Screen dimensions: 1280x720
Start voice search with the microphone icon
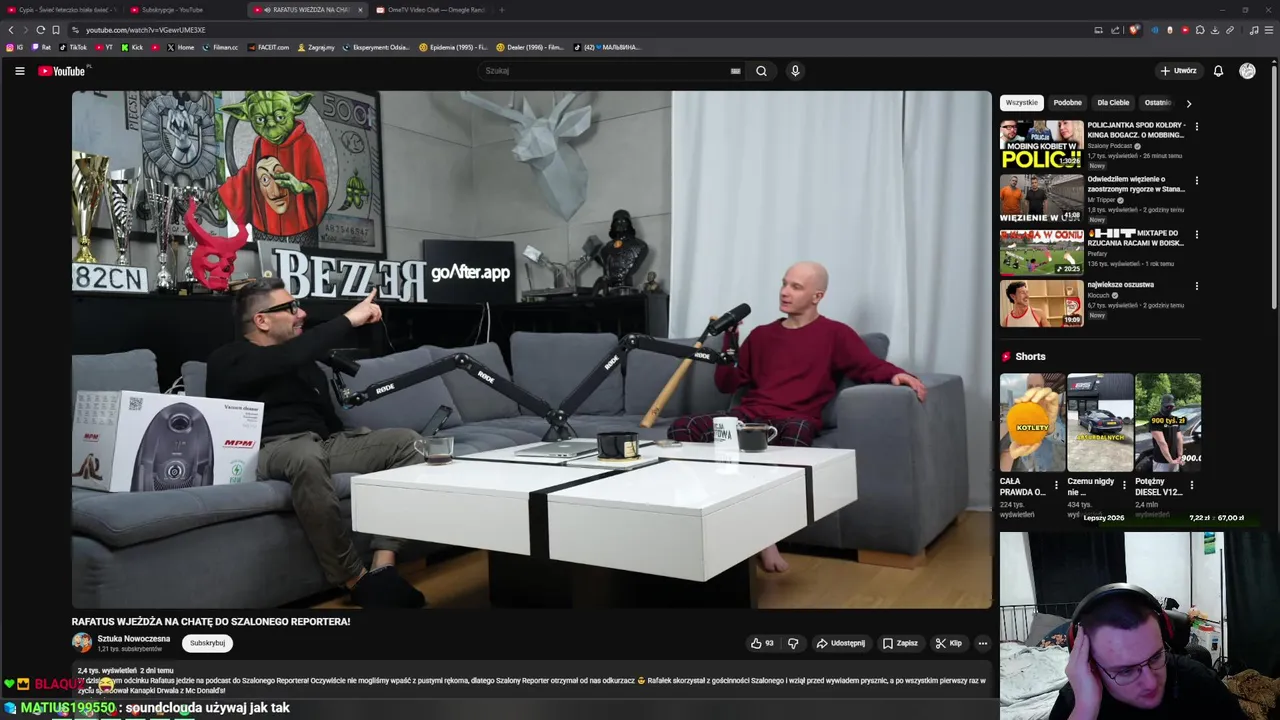tap(795, 71)
